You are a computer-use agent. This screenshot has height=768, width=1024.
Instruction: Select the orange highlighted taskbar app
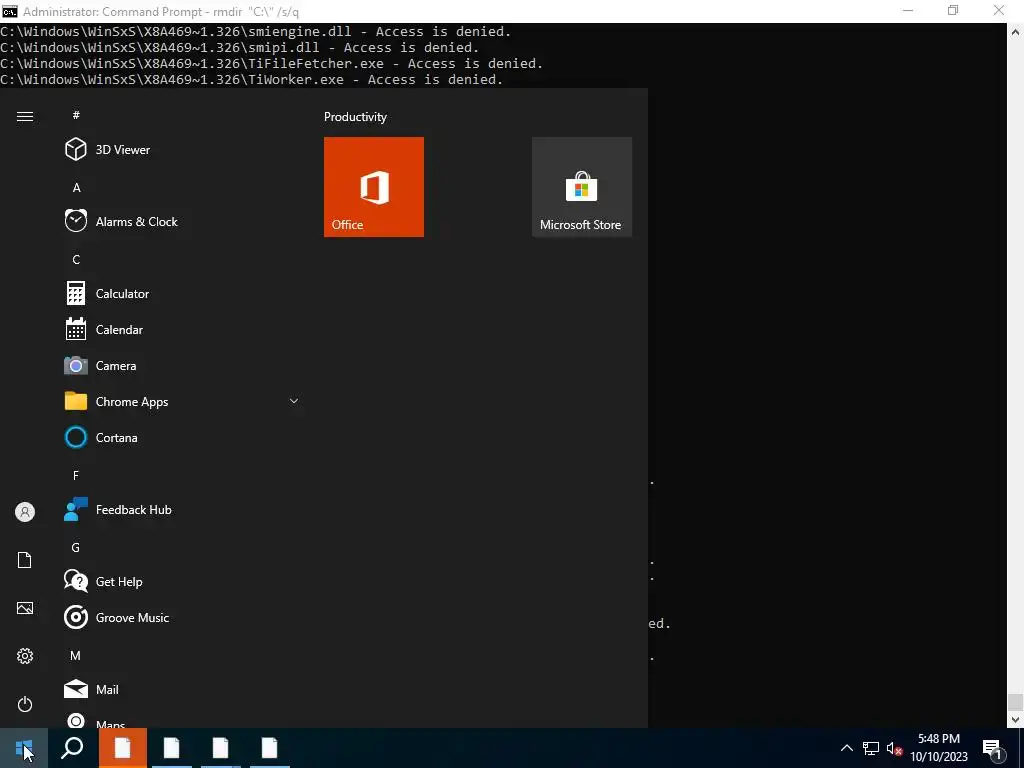pos(123,748)
